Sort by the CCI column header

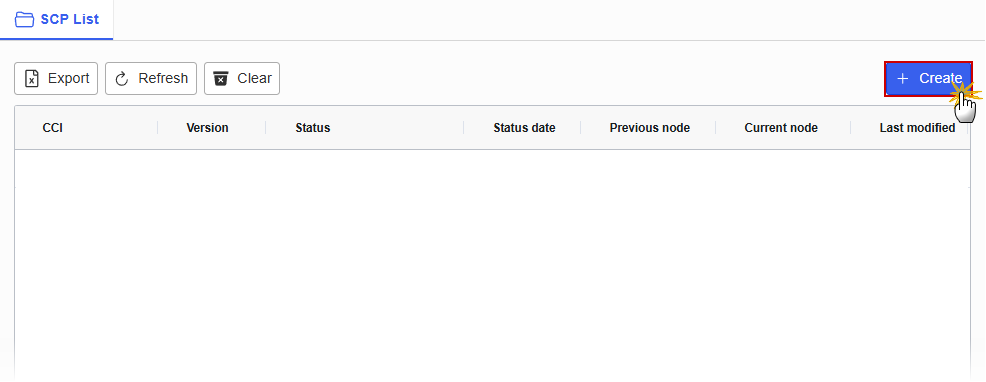coord(53,128)
